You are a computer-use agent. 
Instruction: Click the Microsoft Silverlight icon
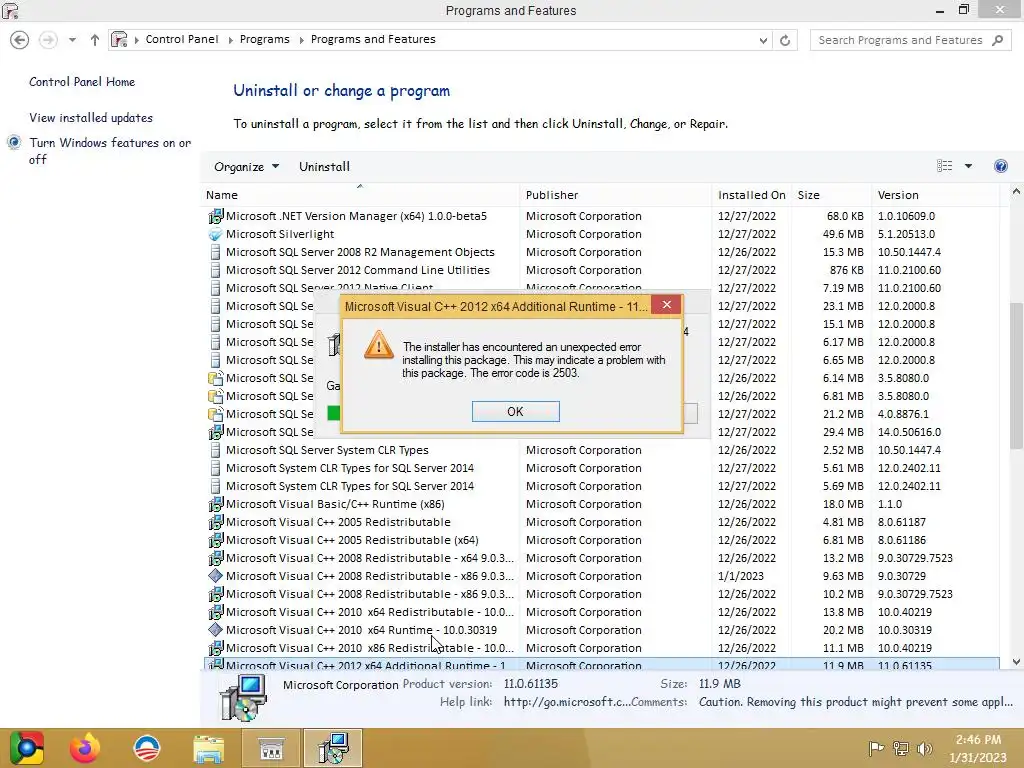point(216,234)
